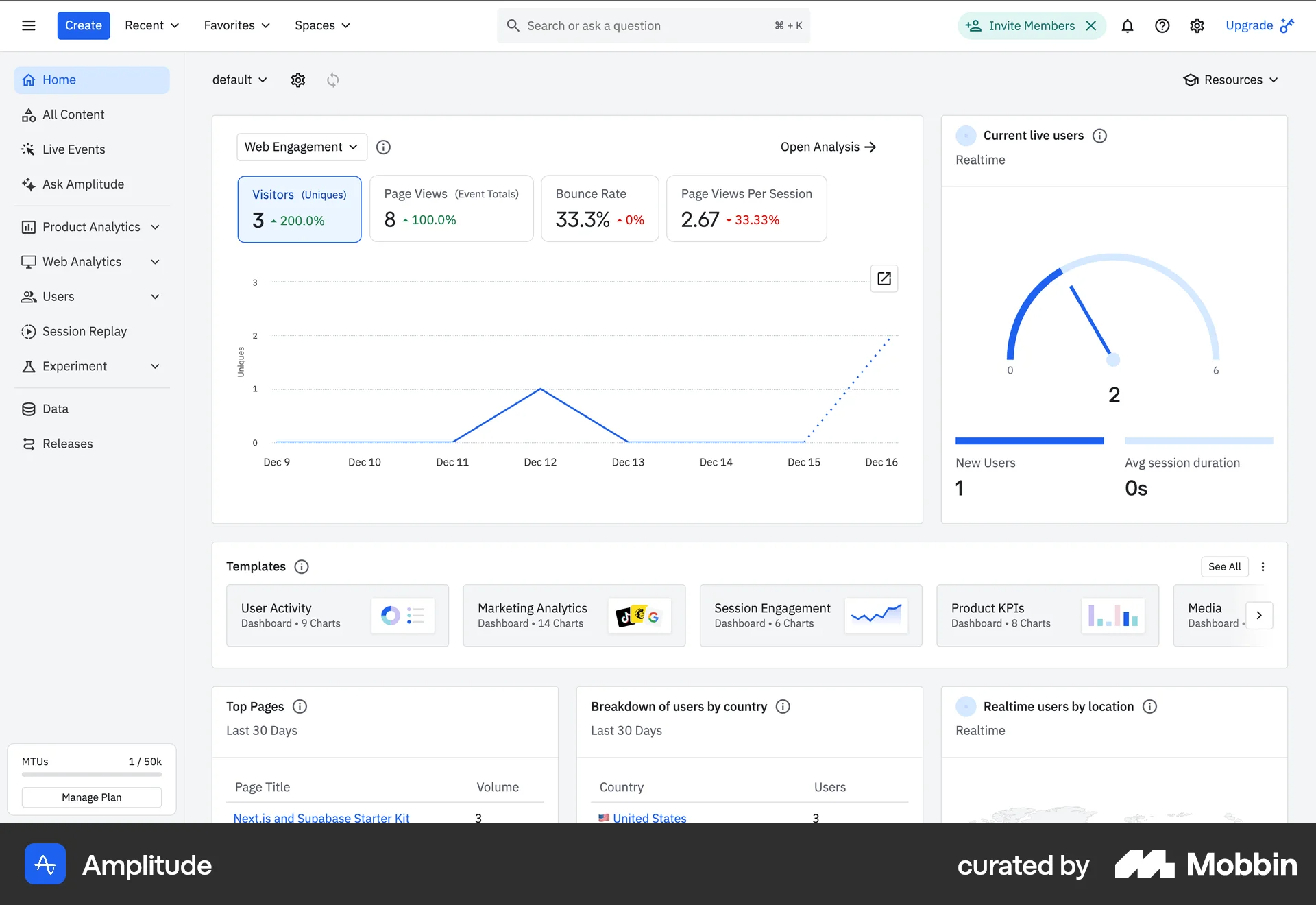Open the notifications bell icon
The width and height of the screenshot is (1316, 905).
(1127, 26)
